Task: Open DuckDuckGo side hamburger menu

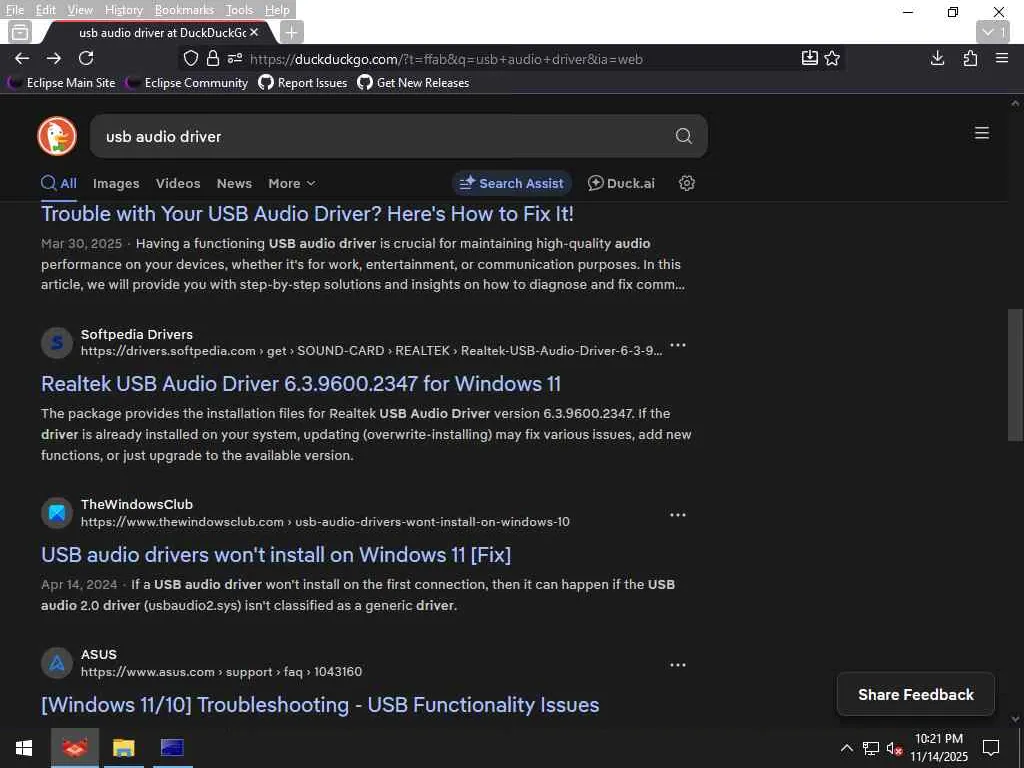Action: (x=982, y=133)
